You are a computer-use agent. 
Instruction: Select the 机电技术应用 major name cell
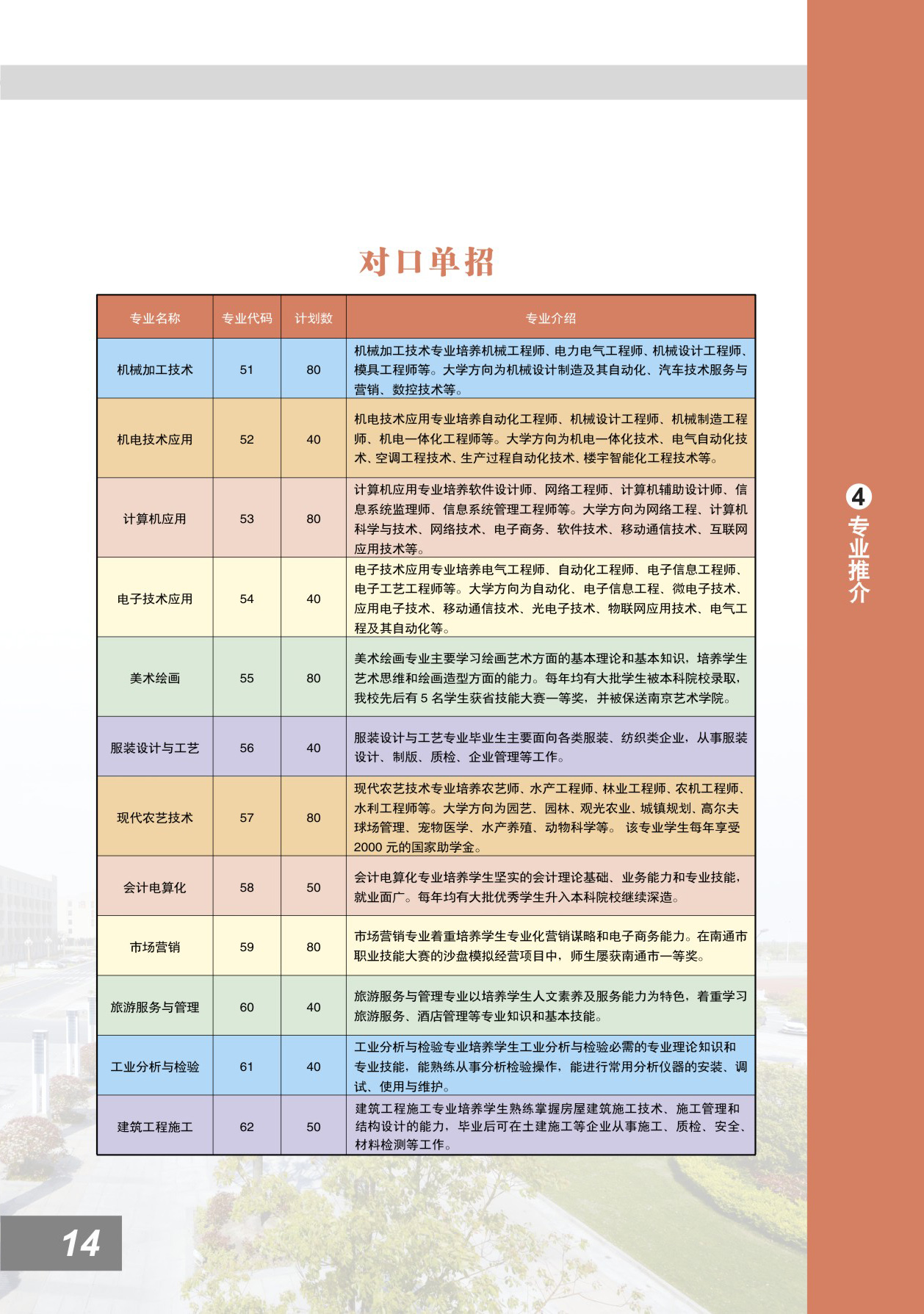coord(155,439)
